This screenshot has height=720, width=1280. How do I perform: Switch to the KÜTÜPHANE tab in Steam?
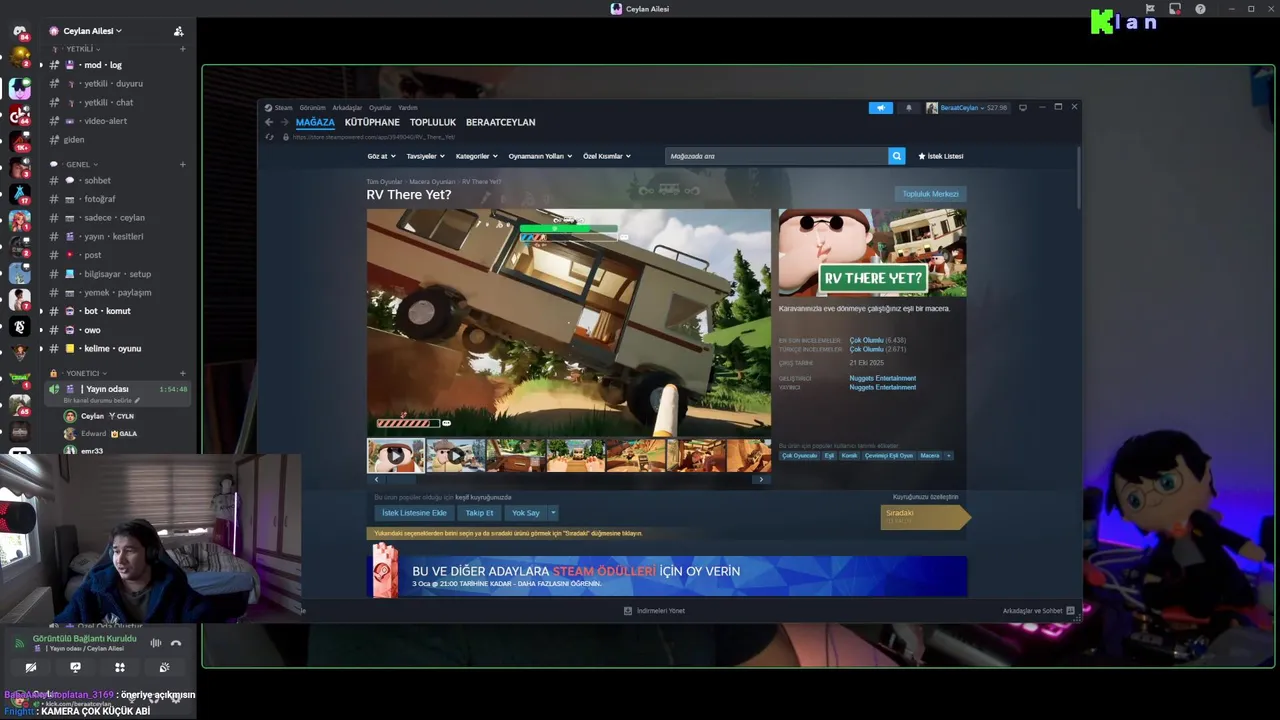[x=372, y=122]
